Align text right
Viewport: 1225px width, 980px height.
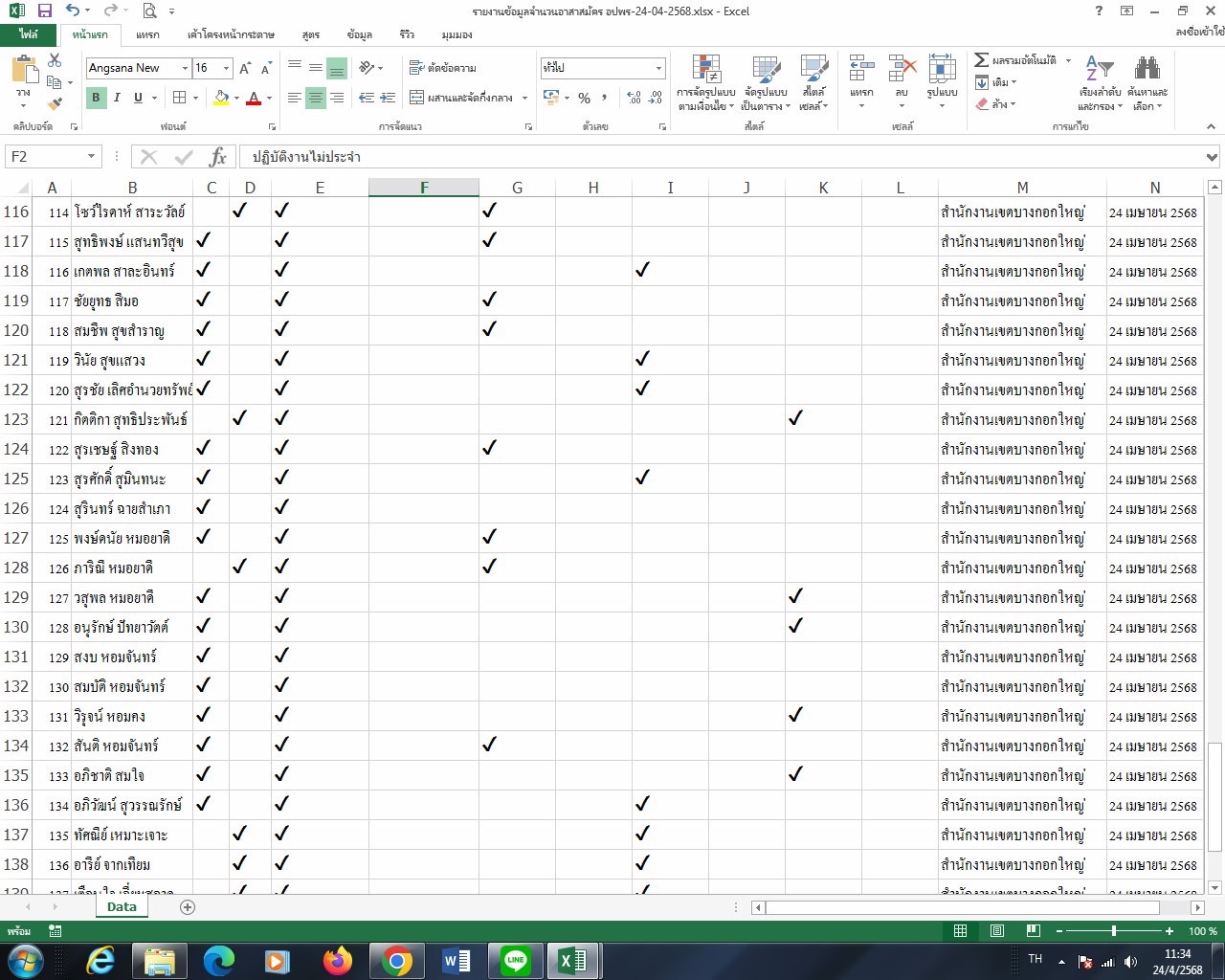[337, 98]
